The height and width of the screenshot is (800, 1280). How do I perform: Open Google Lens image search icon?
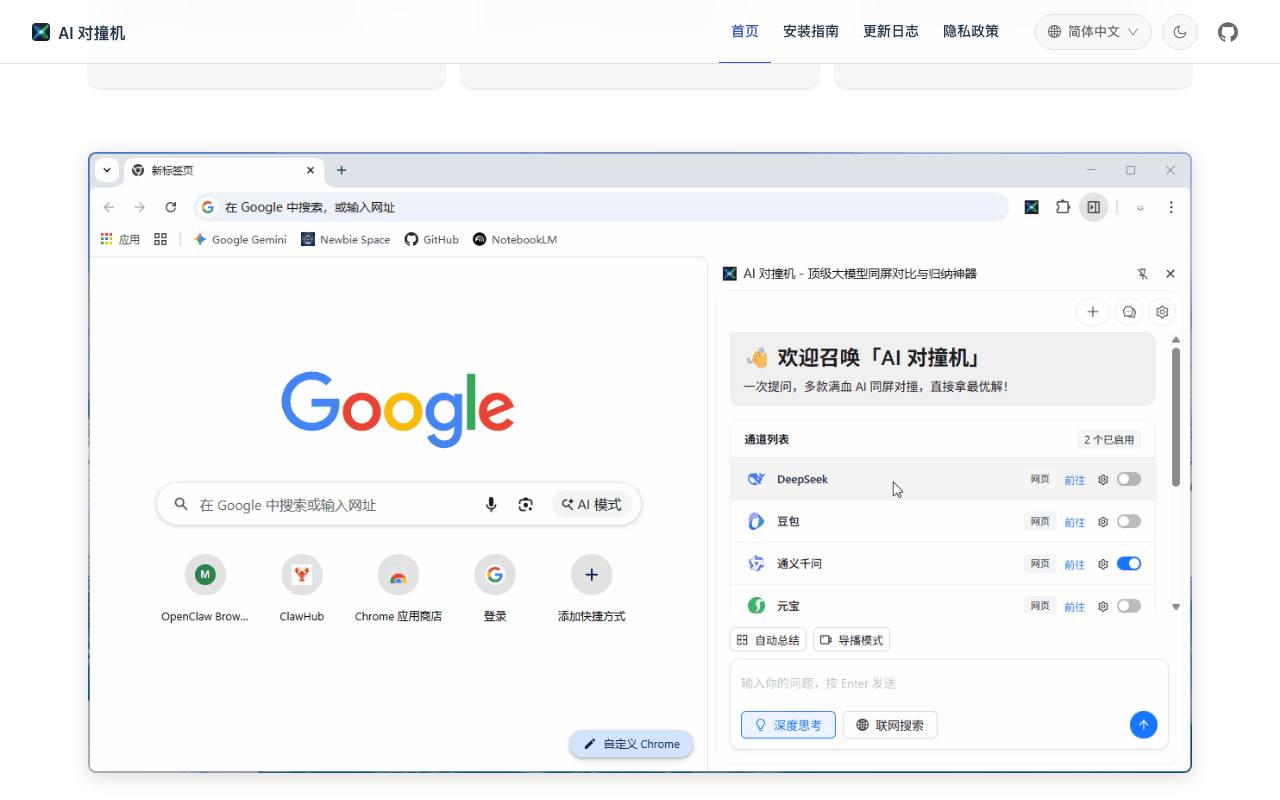(x=526, y=505)
